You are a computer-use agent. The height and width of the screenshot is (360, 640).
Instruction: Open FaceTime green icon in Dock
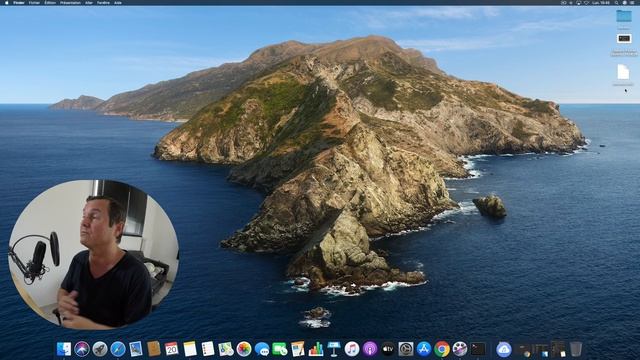(x=280, y=349)
